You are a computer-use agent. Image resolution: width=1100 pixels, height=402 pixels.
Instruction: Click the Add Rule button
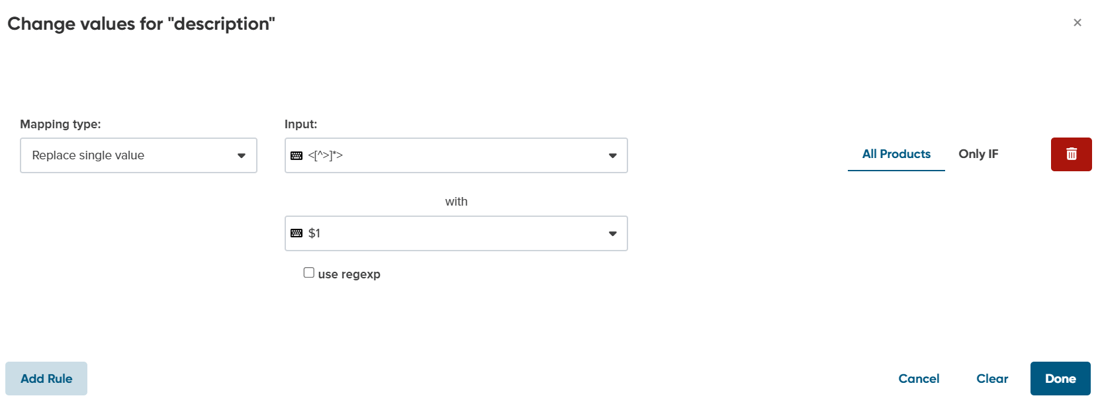click(x=46, y=379)
